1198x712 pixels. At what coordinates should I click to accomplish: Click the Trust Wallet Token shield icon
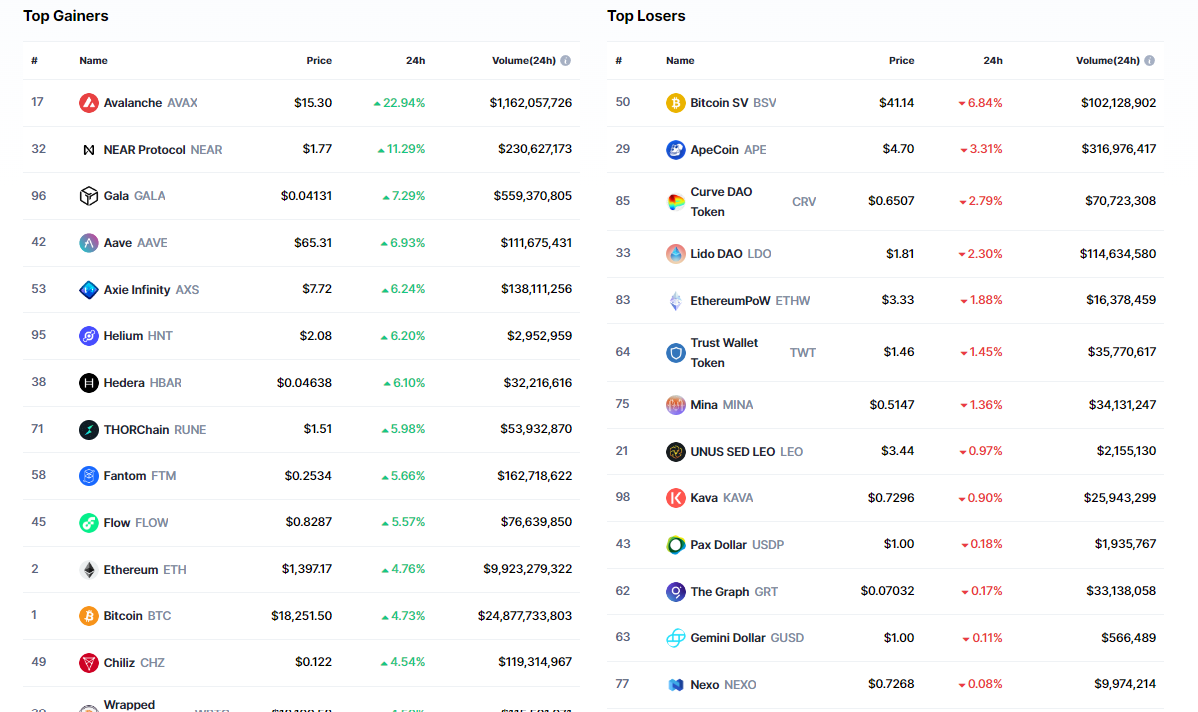coord(676,352)
